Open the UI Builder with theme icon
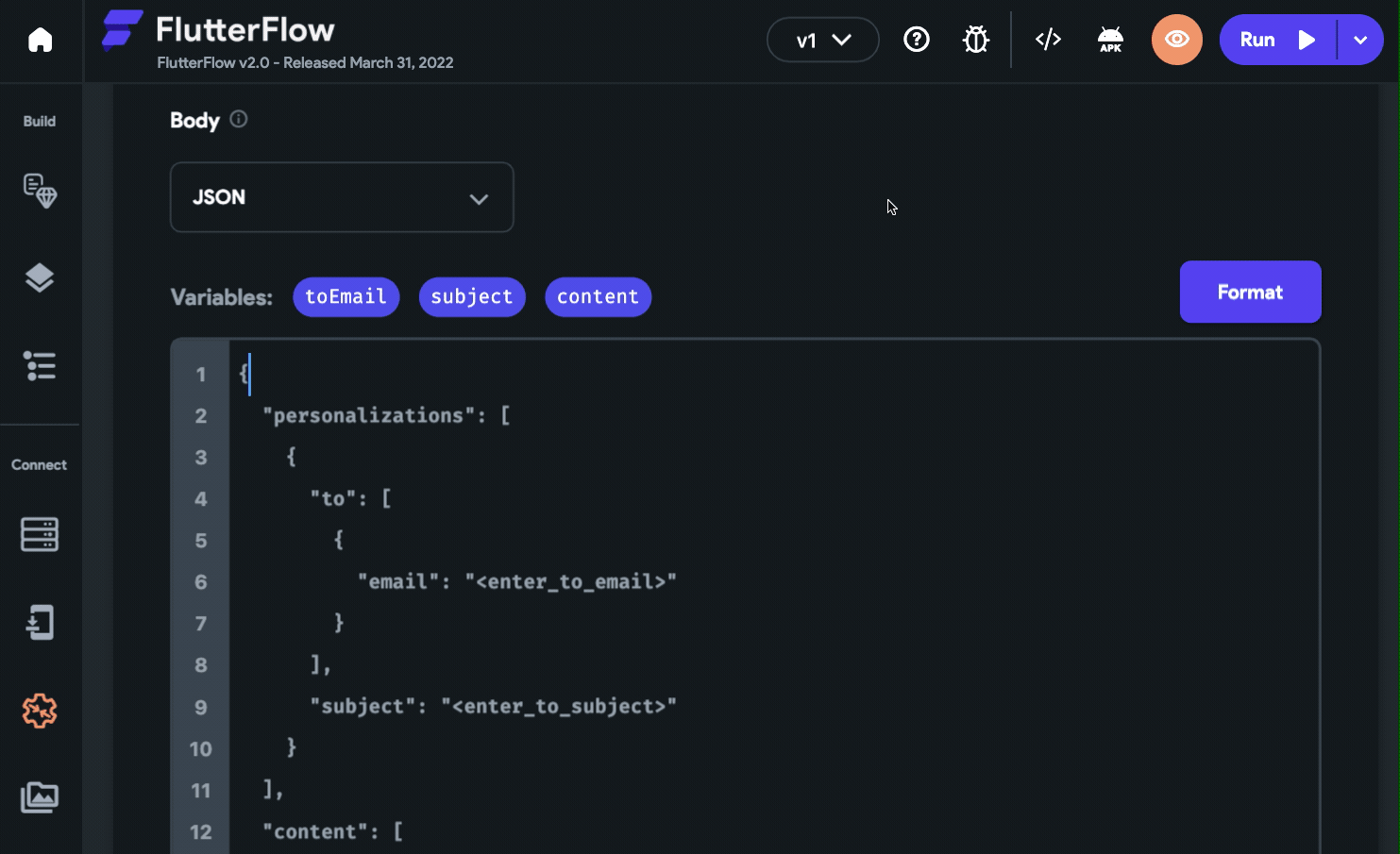Screen dimensions: 1400x854 [40, 191]
